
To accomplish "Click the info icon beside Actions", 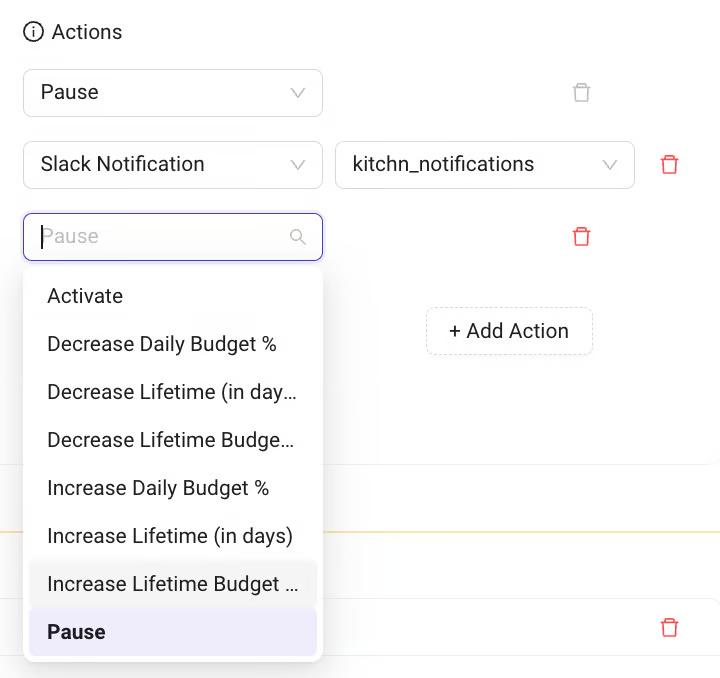I will [34, 32].
